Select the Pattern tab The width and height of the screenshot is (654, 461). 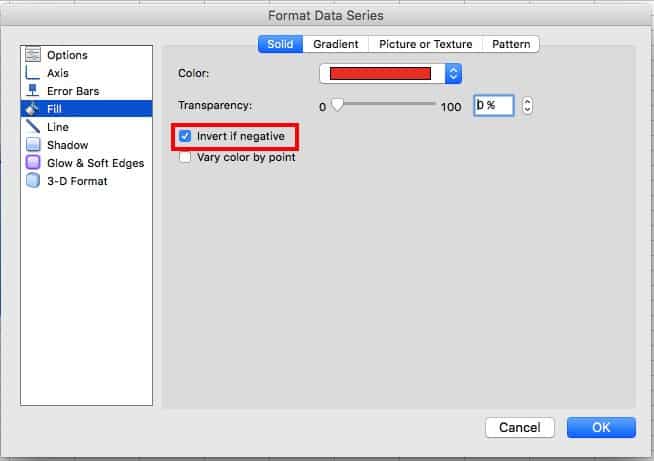[511, 44]
